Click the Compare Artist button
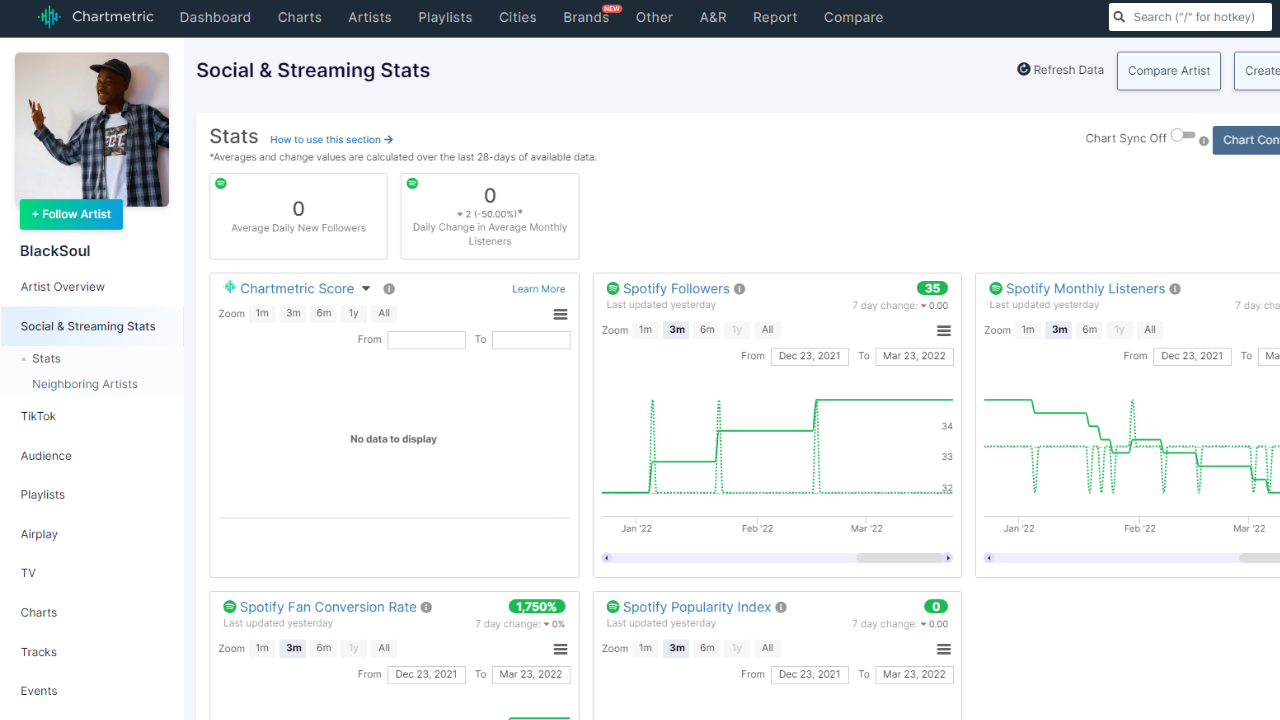1280x720 pixels. pos(1169,71)
